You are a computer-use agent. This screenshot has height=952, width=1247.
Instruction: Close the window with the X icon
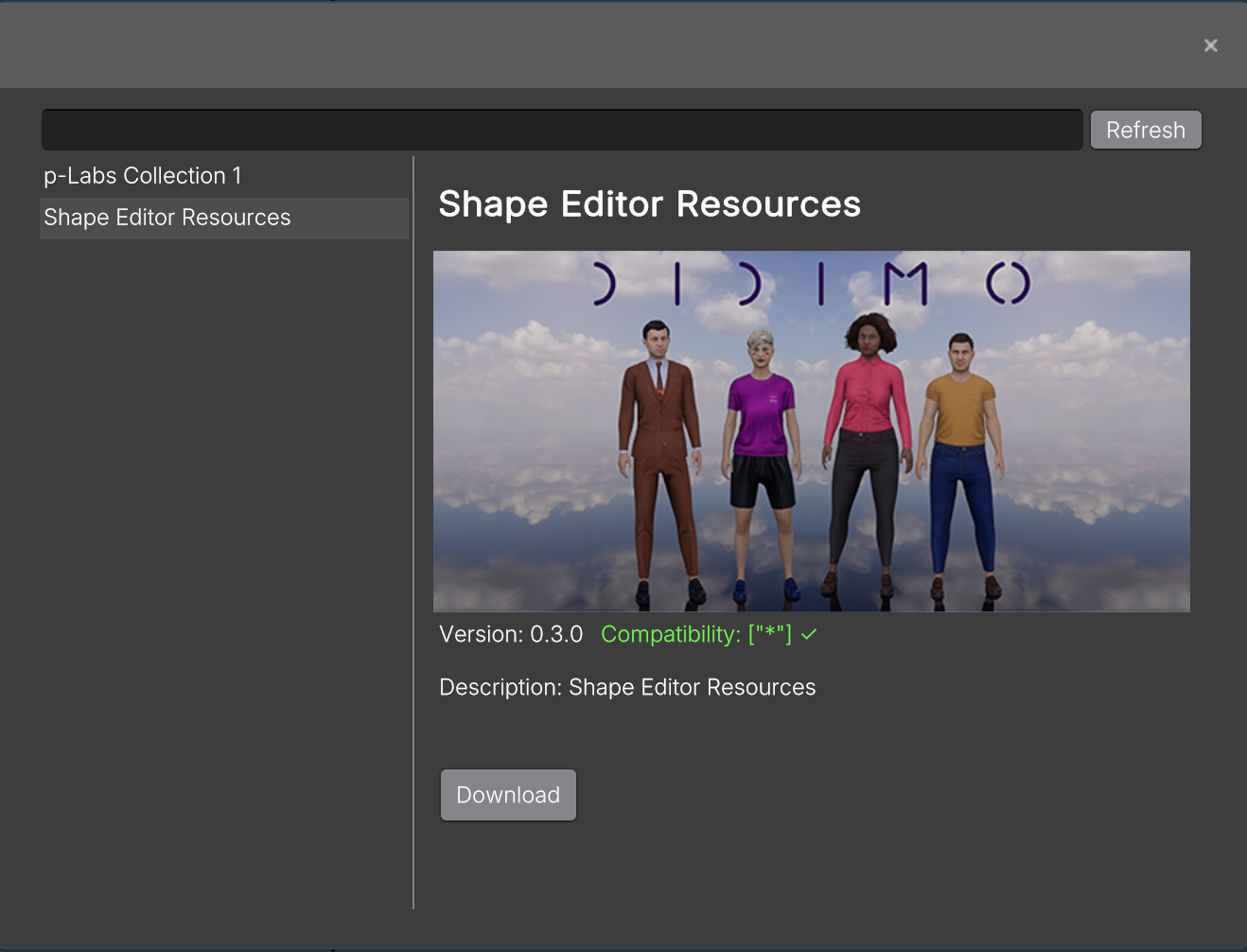coord(1210,45)
